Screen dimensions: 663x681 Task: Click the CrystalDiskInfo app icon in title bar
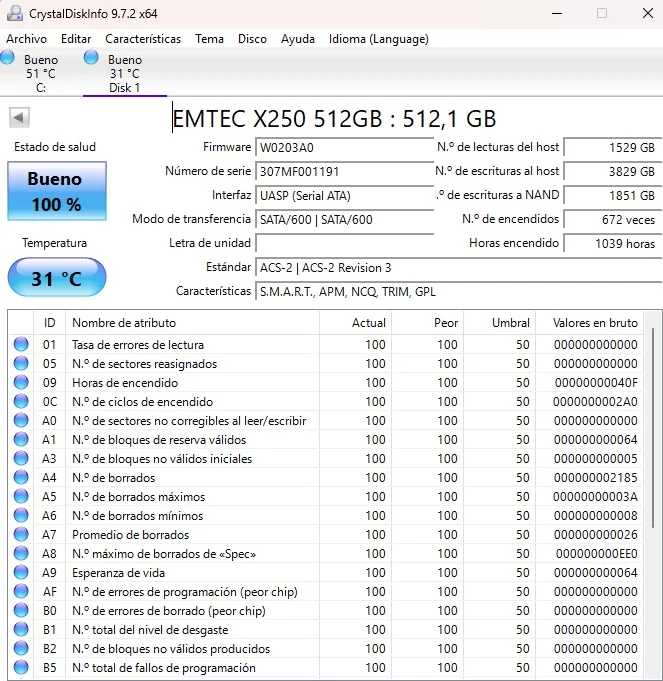tap(15, 13)
